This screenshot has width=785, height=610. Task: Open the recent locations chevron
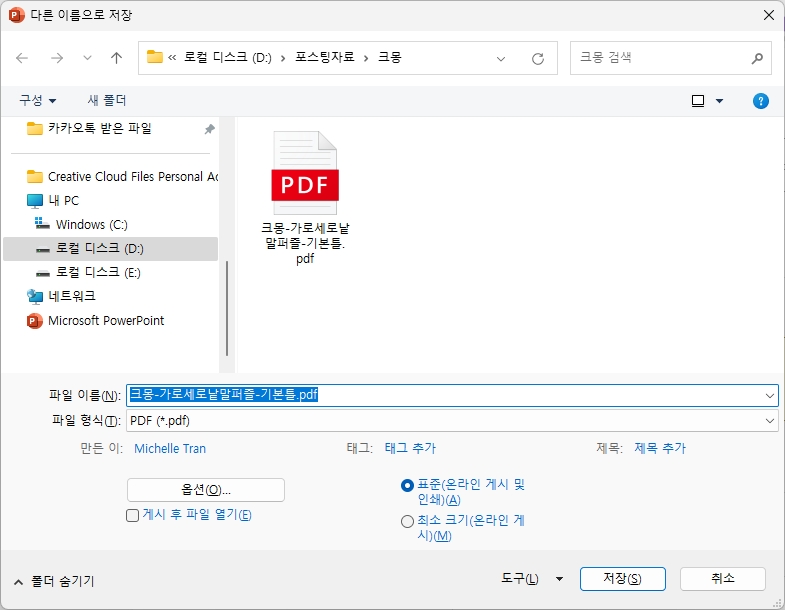coord(87,58)
